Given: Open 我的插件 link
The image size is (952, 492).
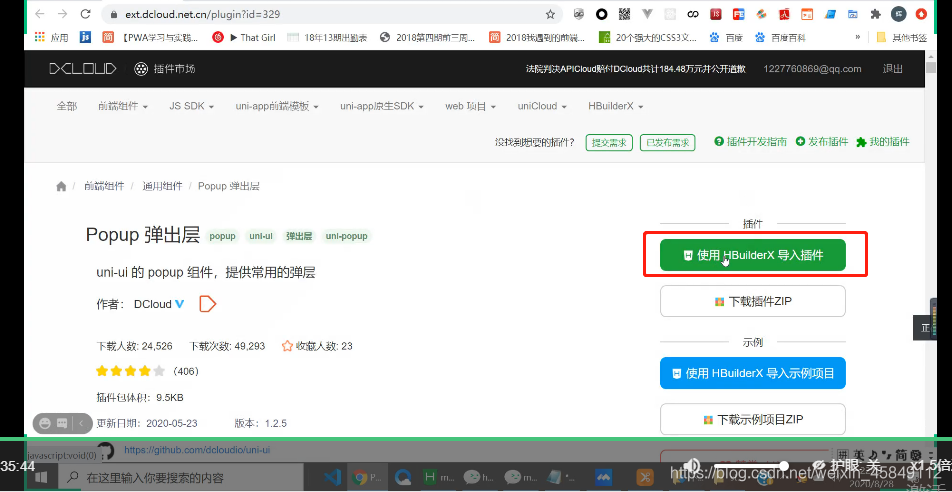Looking at the screenshot, I should tap(883, 142).
